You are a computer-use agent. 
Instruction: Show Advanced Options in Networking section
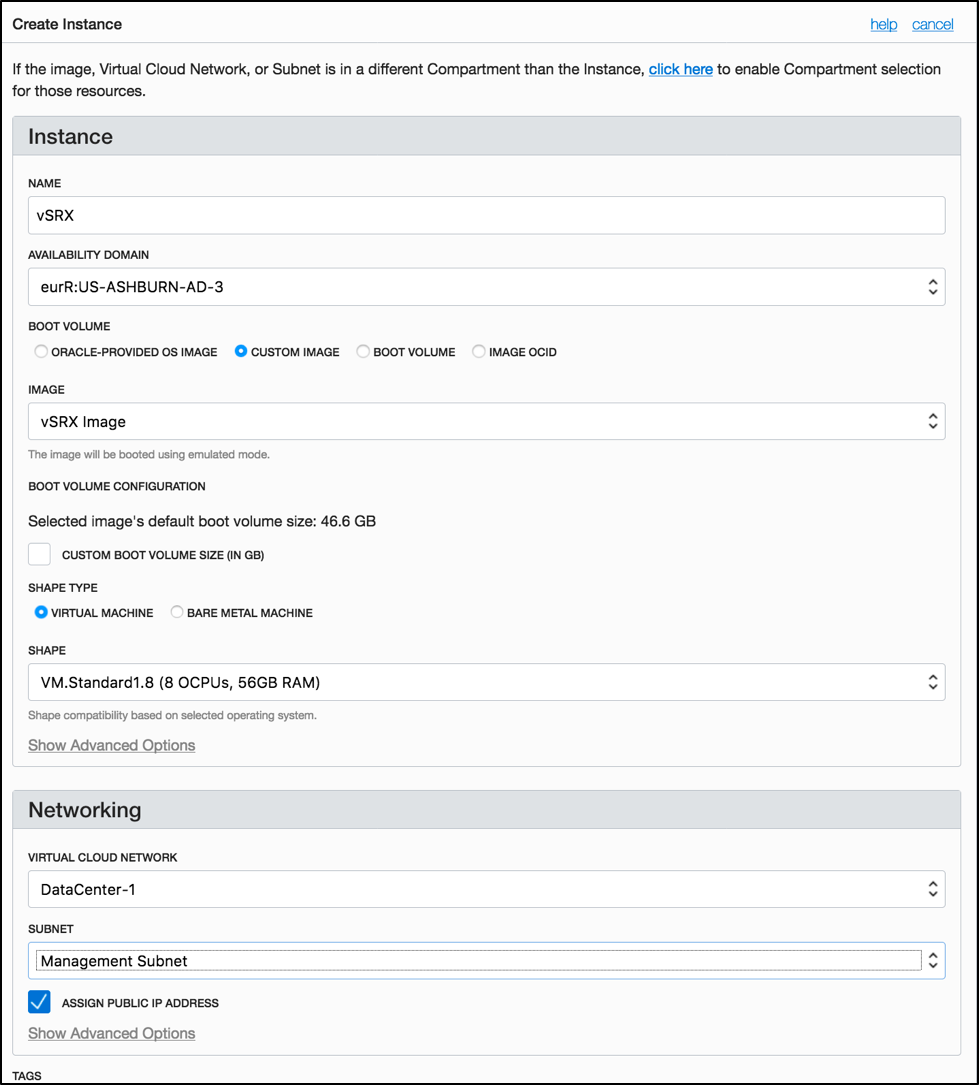(112, 1033)
